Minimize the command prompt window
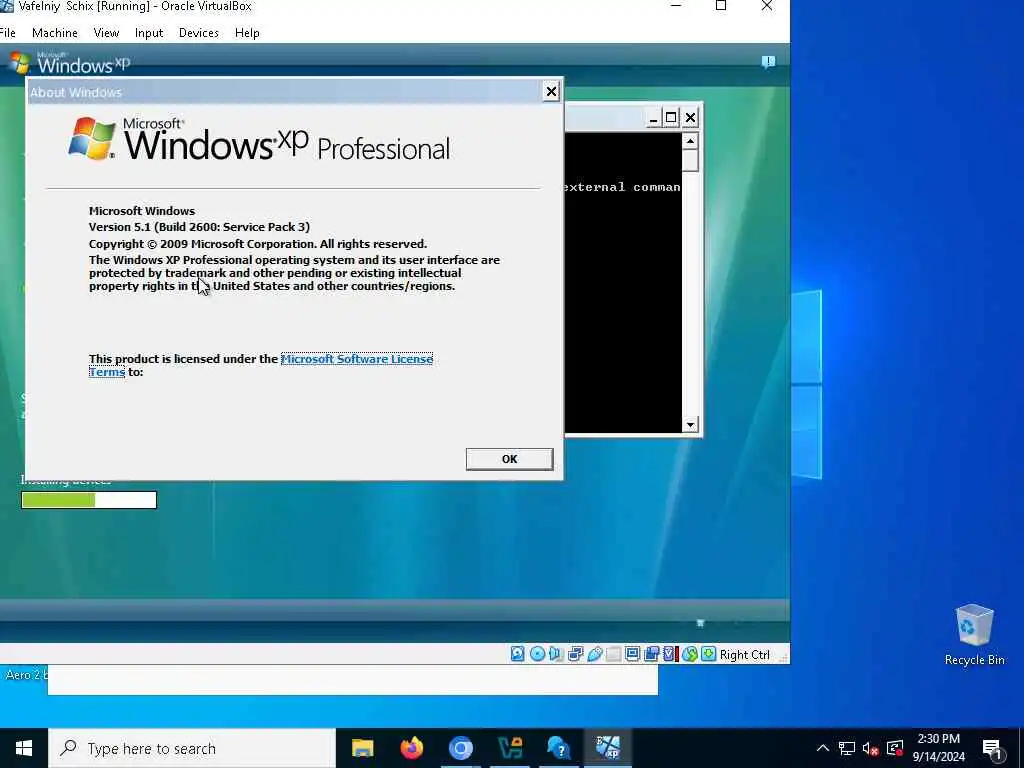The image size is (1024, 768). coord(653,118)
